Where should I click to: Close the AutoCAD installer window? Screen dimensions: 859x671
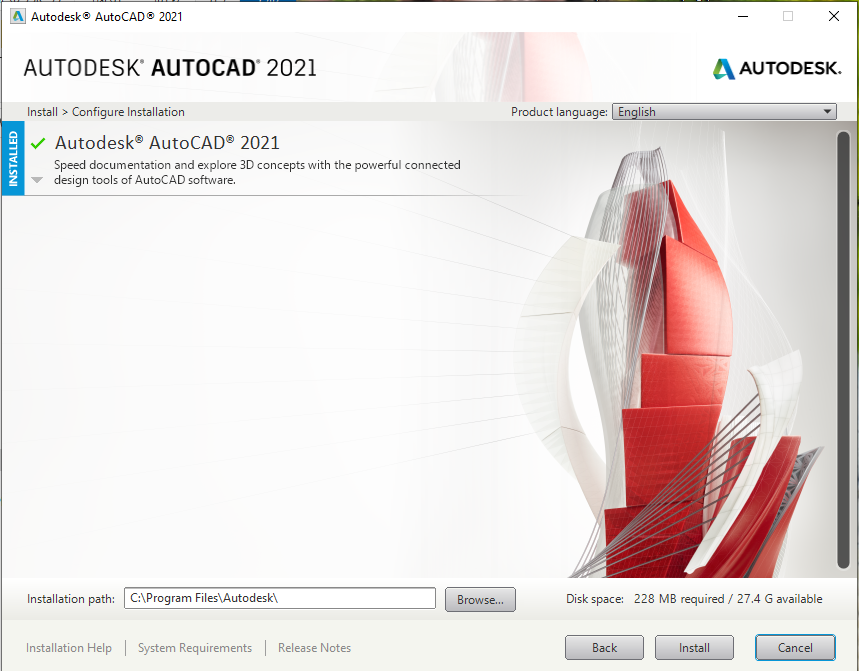click(x=834, y=16)
